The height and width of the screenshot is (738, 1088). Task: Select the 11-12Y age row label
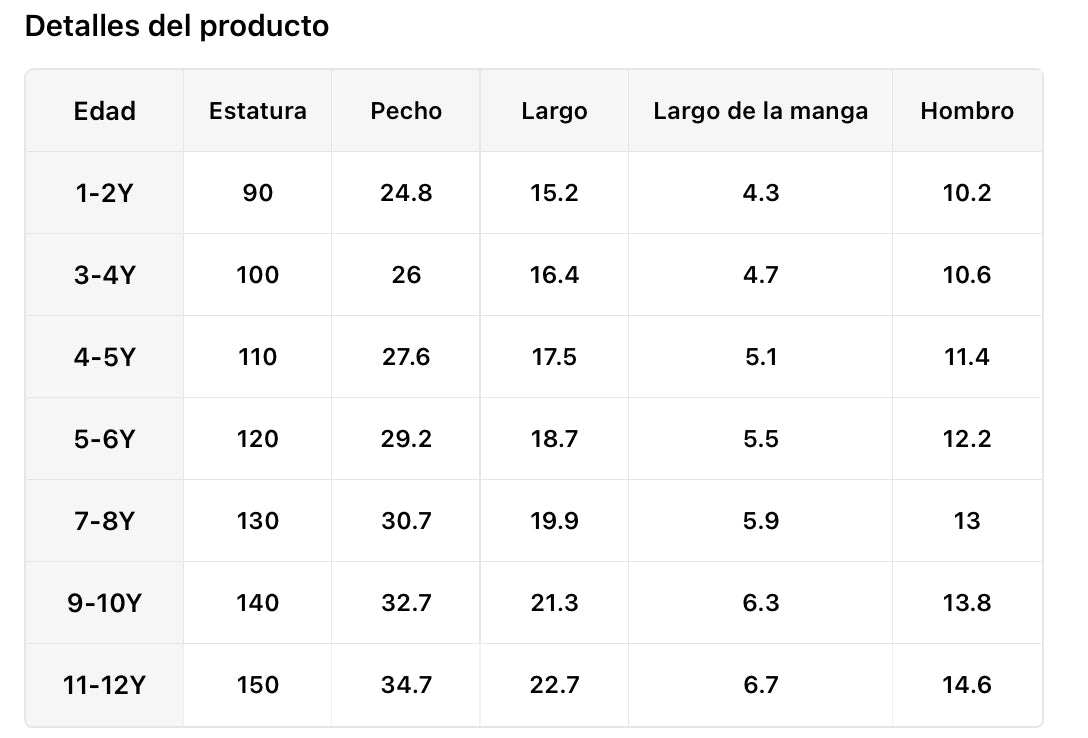point(105,685)
